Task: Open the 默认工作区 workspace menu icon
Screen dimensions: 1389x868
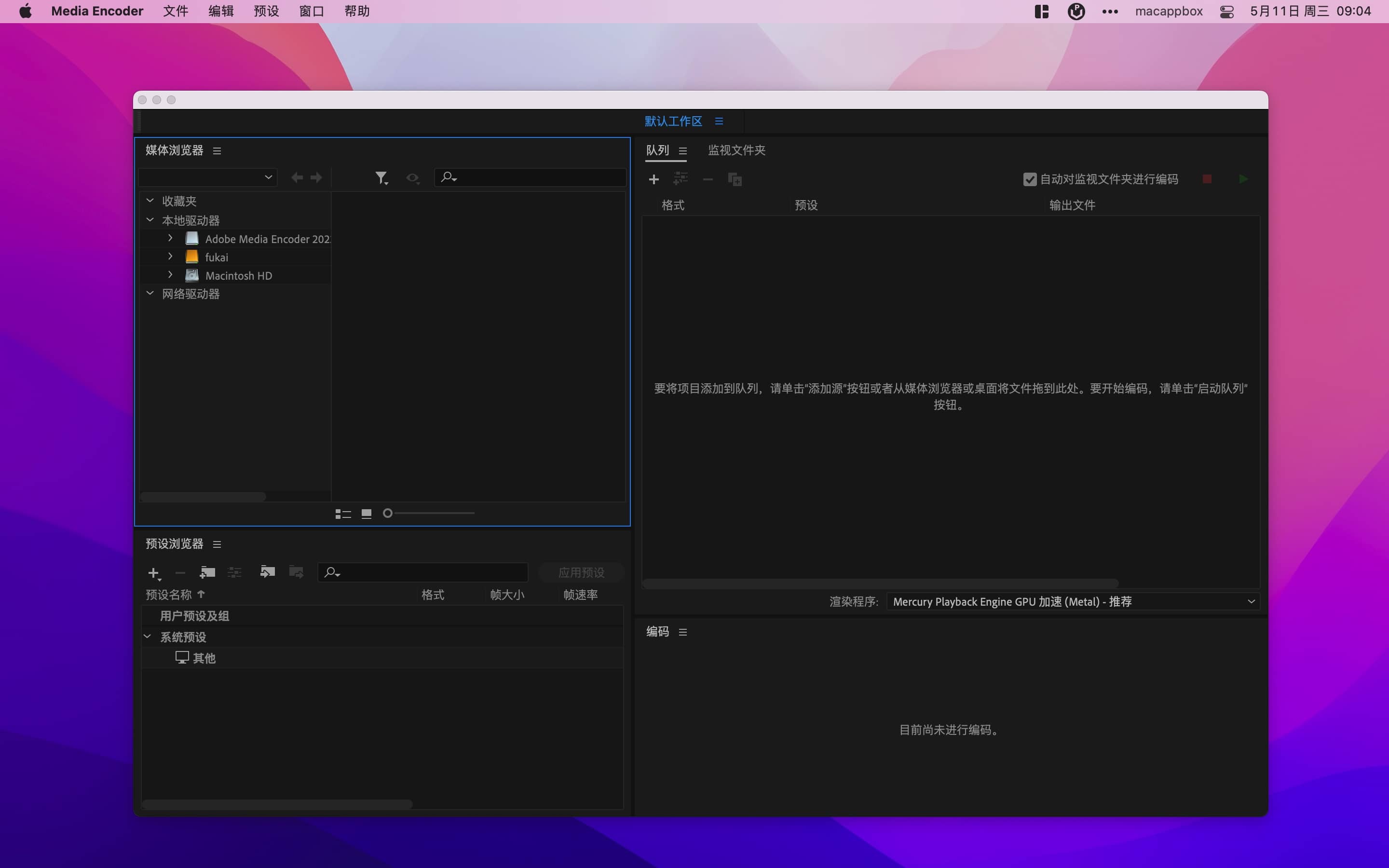Action: point(719,121)
